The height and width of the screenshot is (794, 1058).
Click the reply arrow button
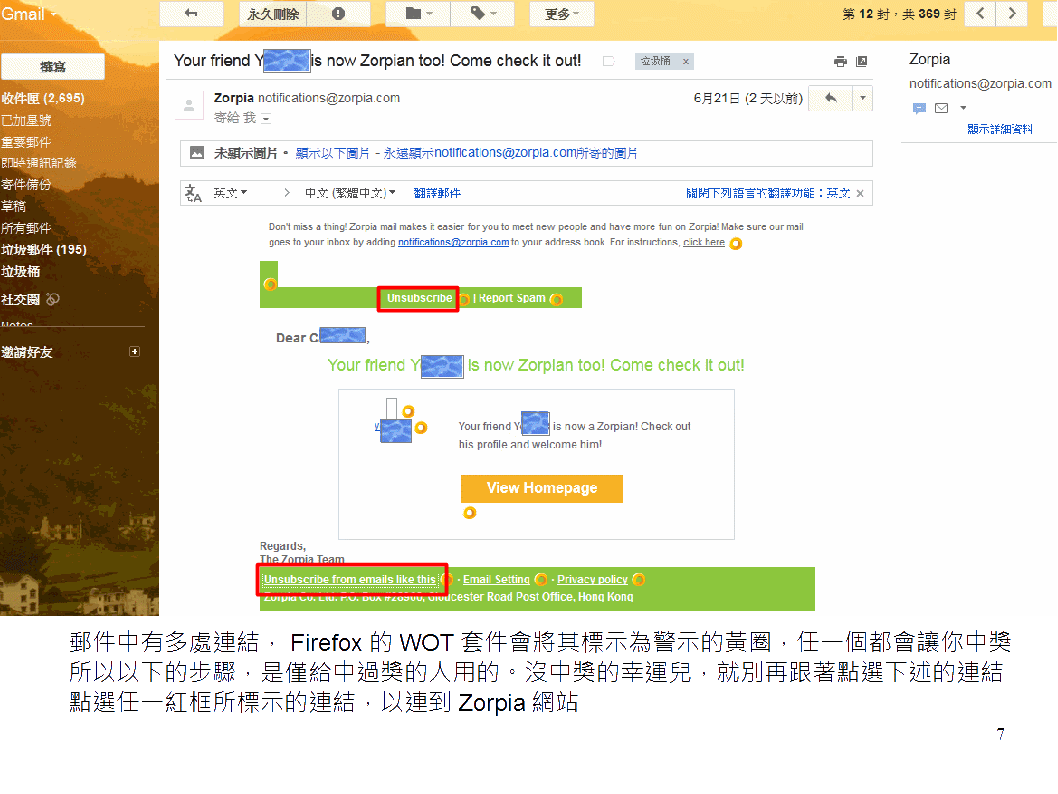pyautogui.click(x=831, y=98)
